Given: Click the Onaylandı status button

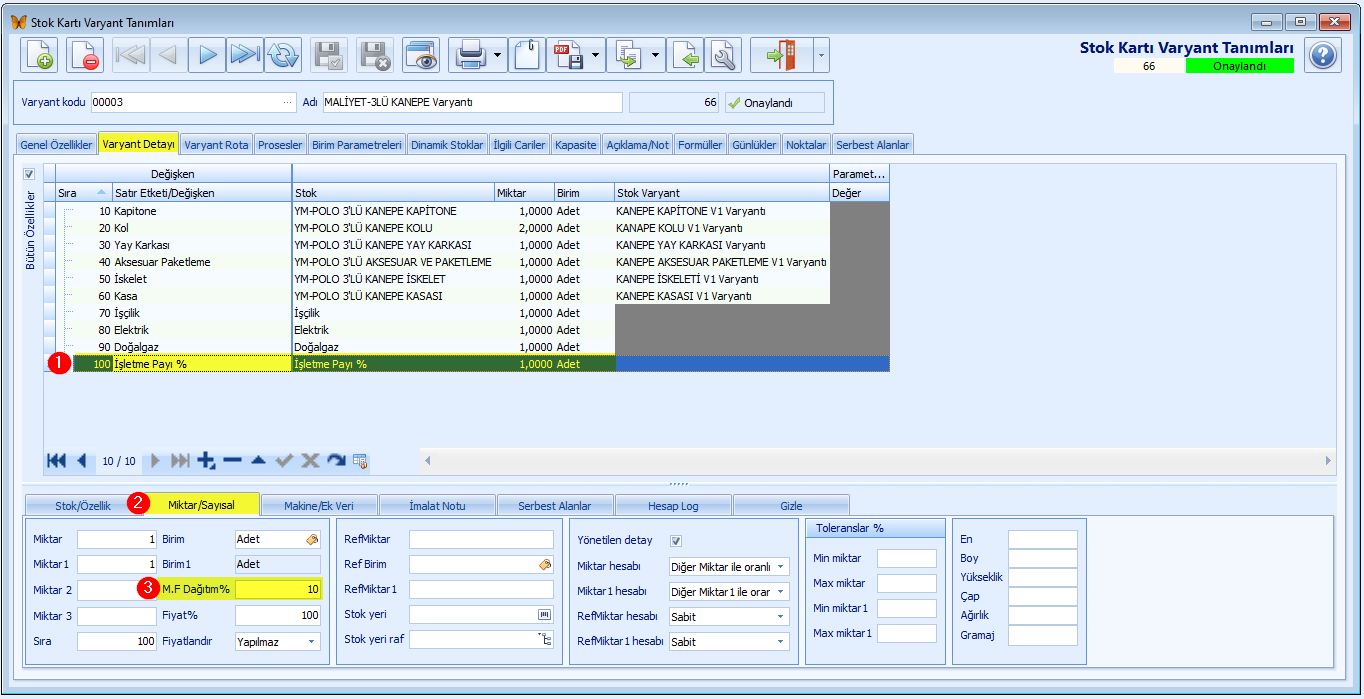Looking at the screenshot, I should coord(775,103).
